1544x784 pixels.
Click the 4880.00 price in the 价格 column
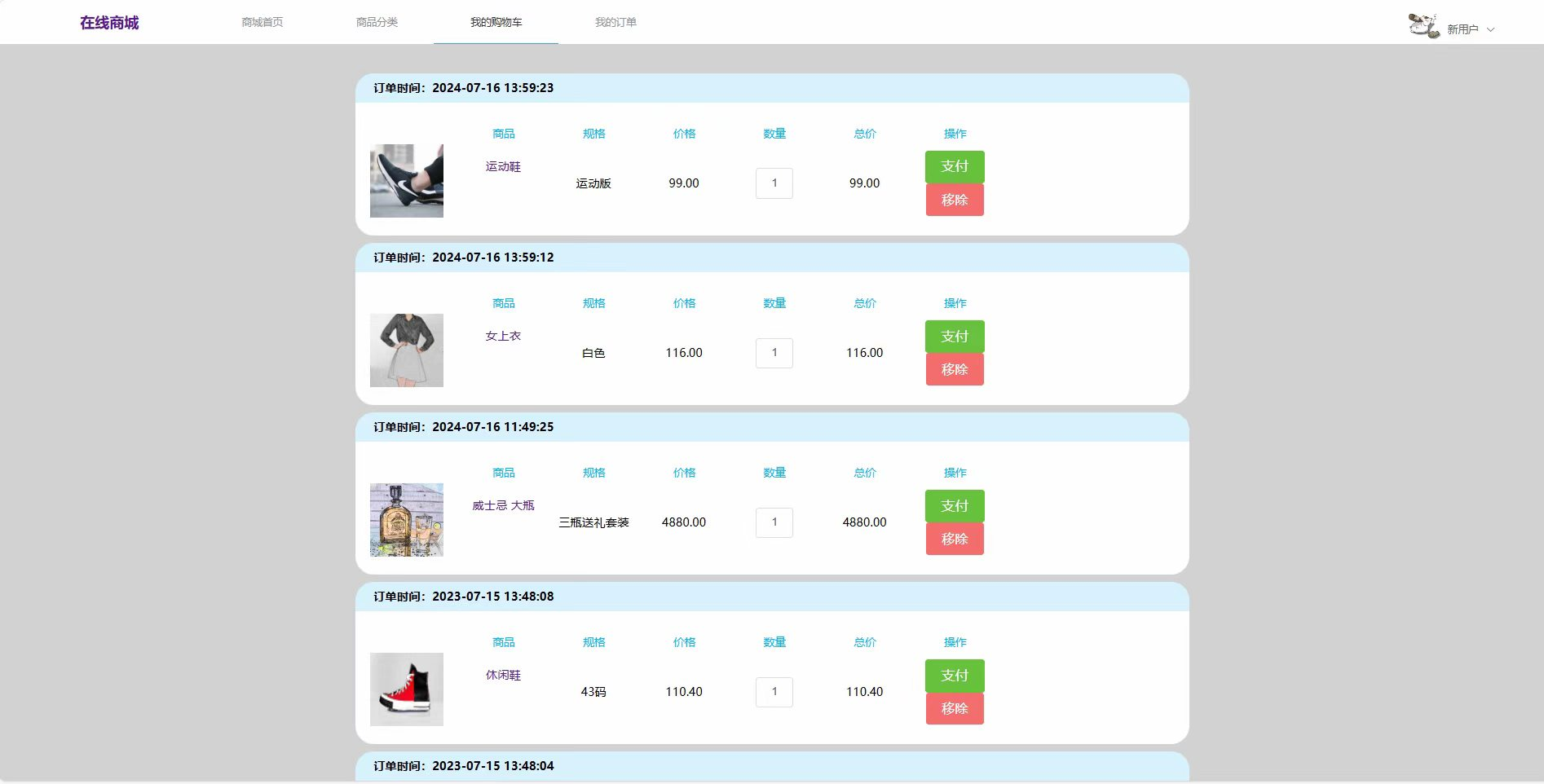pyautogui.click(x=684, y=522)
